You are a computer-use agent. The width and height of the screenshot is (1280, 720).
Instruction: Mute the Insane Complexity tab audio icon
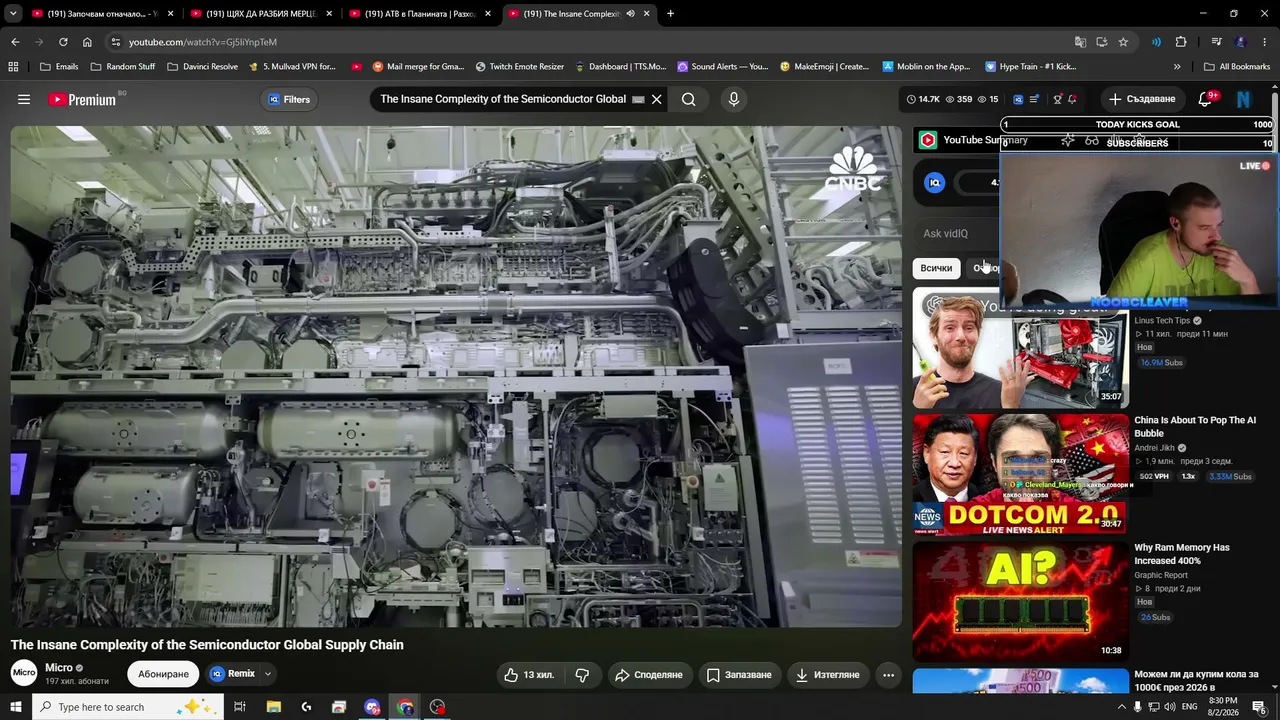(x=630, y=14)
